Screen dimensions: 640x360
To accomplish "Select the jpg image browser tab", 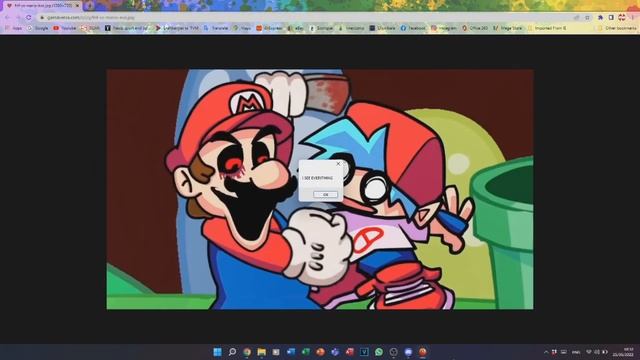I will [x=41, y=6].
